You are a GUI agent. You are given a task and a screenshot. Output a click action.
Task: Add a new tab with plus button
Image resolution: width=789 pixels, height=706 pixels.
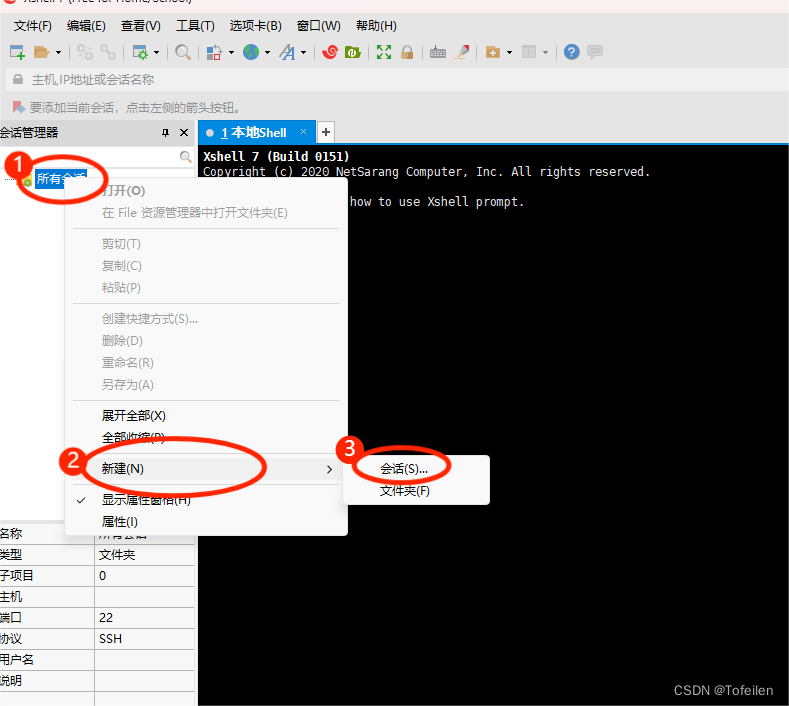click(x=326, y=132)
